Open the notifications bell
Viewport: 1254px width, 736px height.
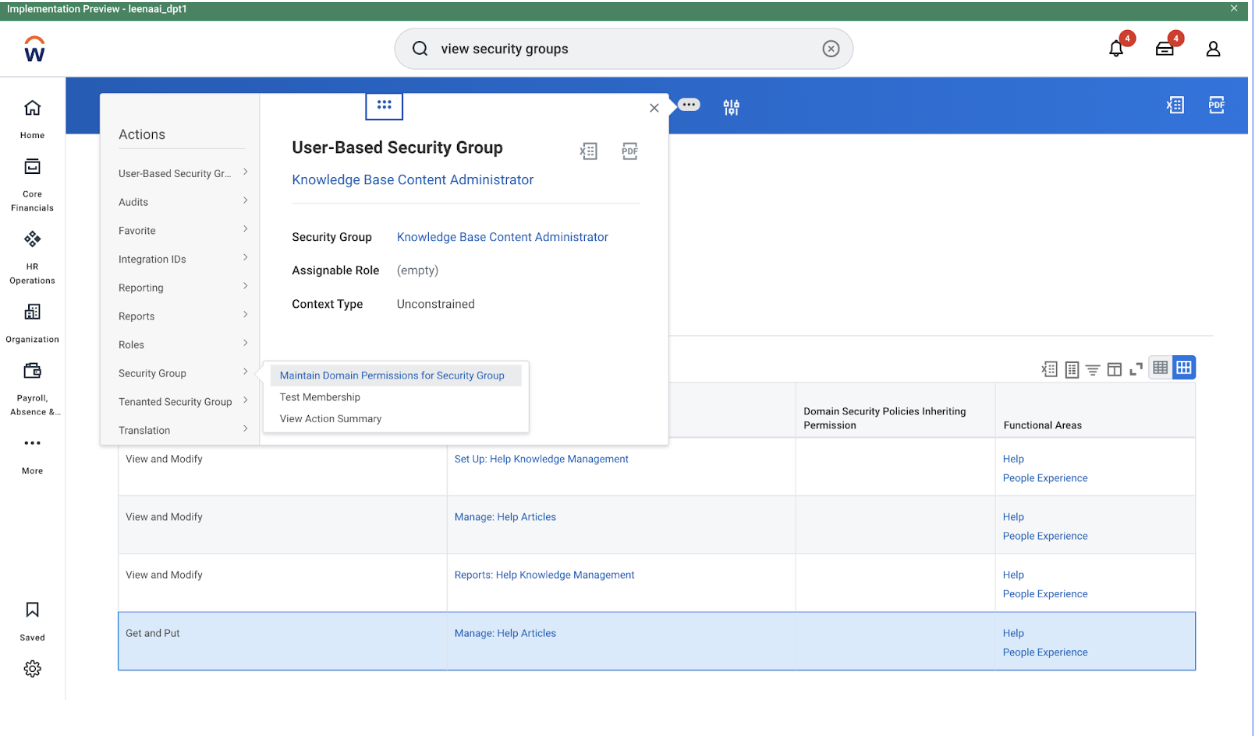[x=1117, y=48]
